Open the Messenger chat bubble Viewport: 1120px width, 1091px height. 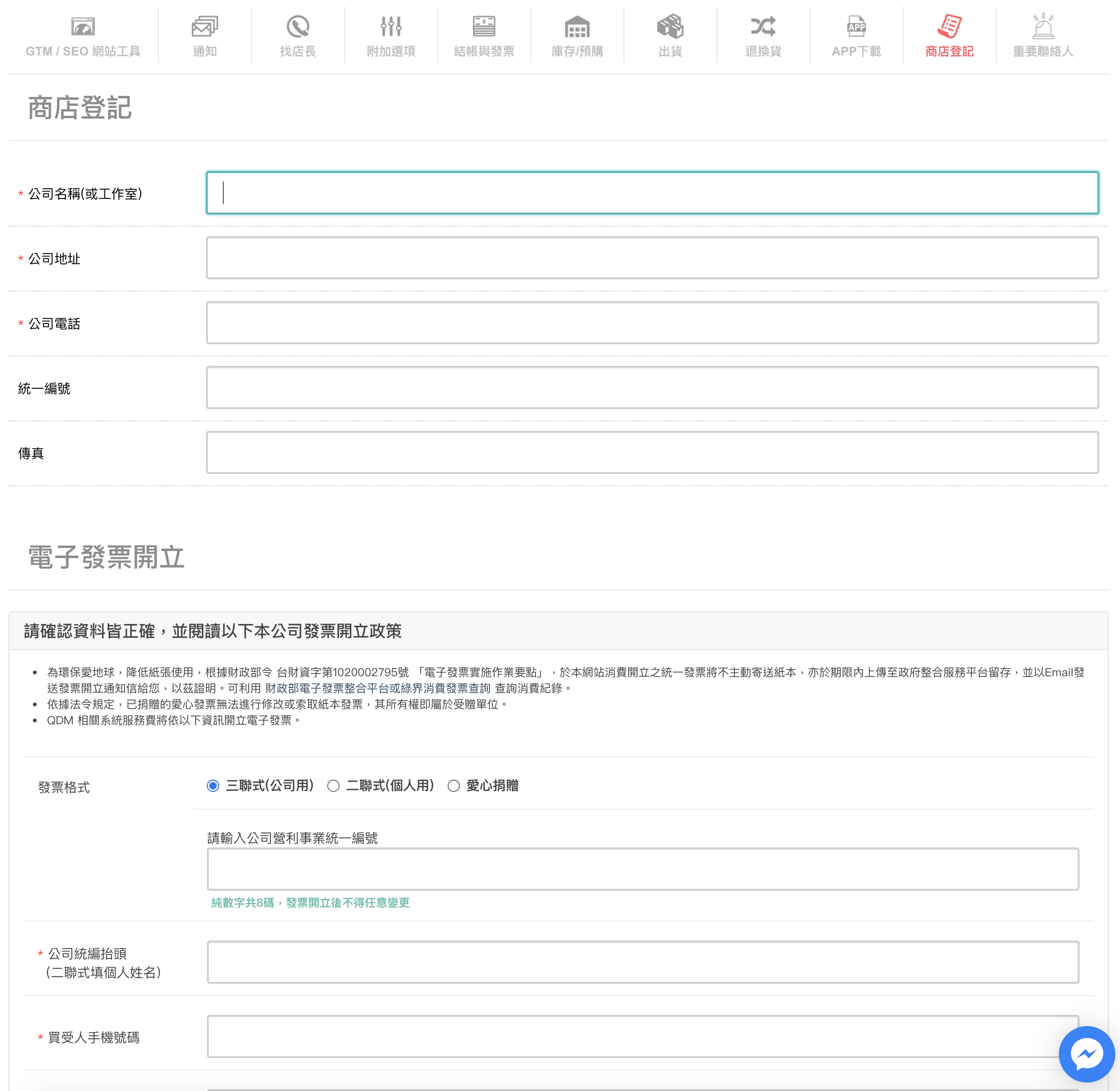[1086, 1054]
